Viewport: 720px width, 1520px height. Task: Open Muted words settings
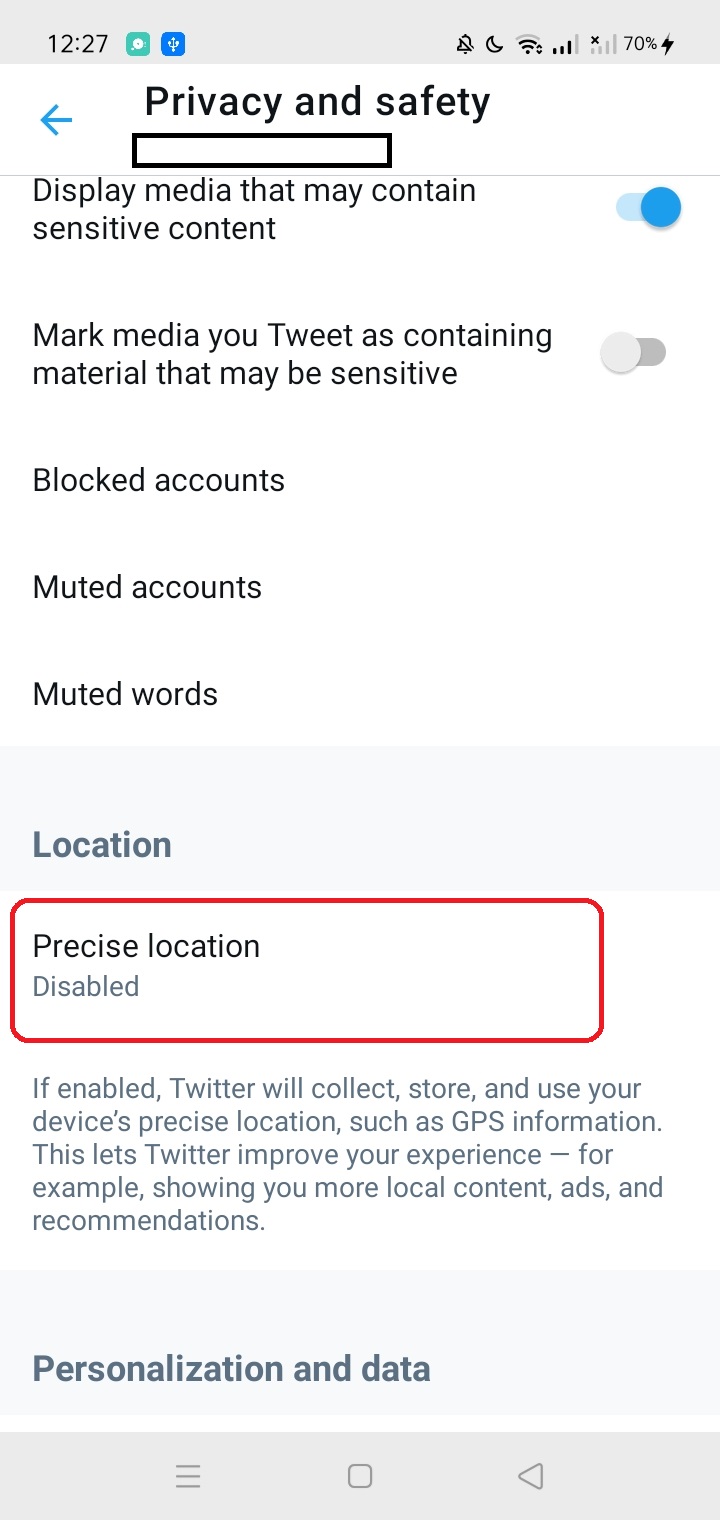coord(125,693)
